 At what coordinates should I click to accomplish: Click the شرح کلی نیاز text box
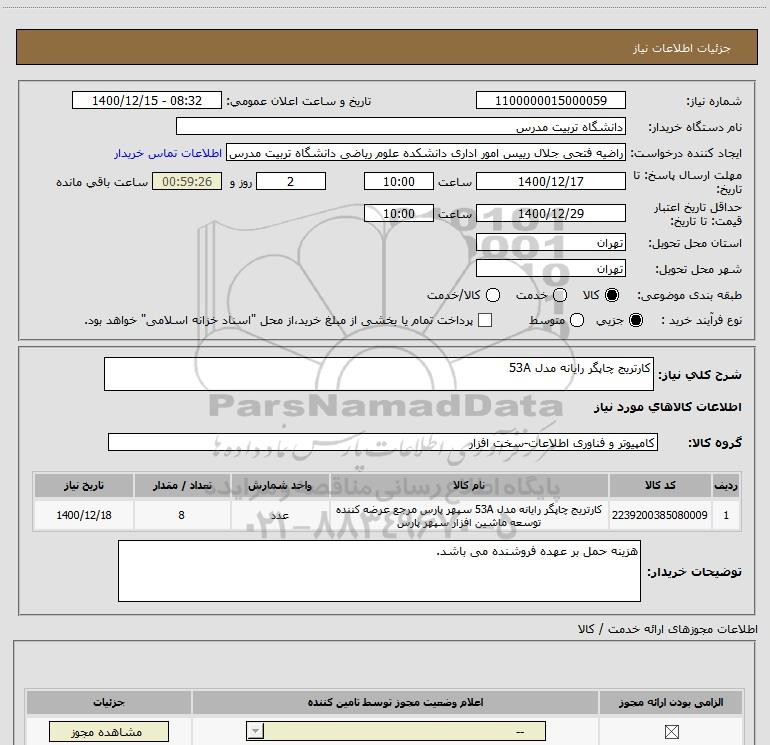tap(379, 374)
